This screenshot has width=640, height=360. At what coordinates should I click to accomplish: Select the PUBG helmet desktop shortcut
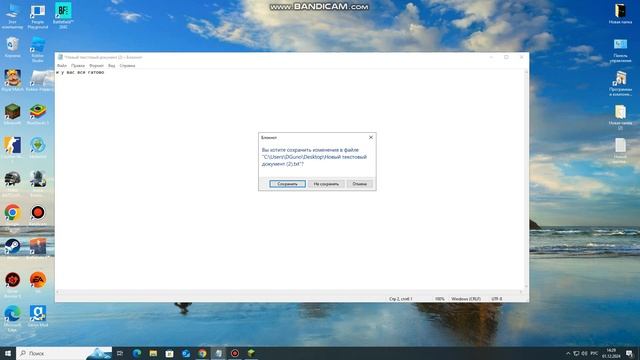[12, 182]
